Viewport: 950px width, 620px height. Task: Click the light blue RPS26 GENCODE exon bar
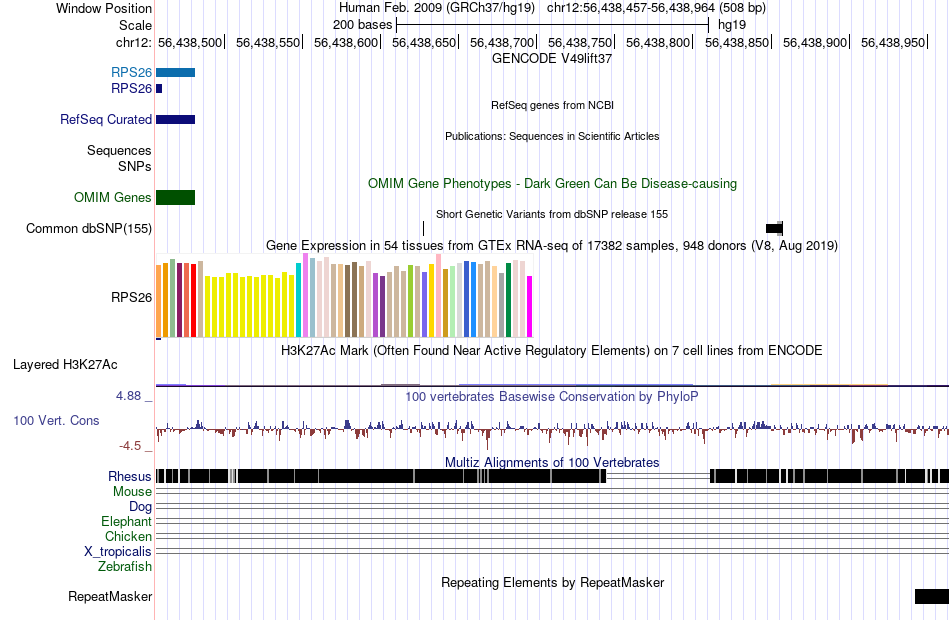click(176, 73)
